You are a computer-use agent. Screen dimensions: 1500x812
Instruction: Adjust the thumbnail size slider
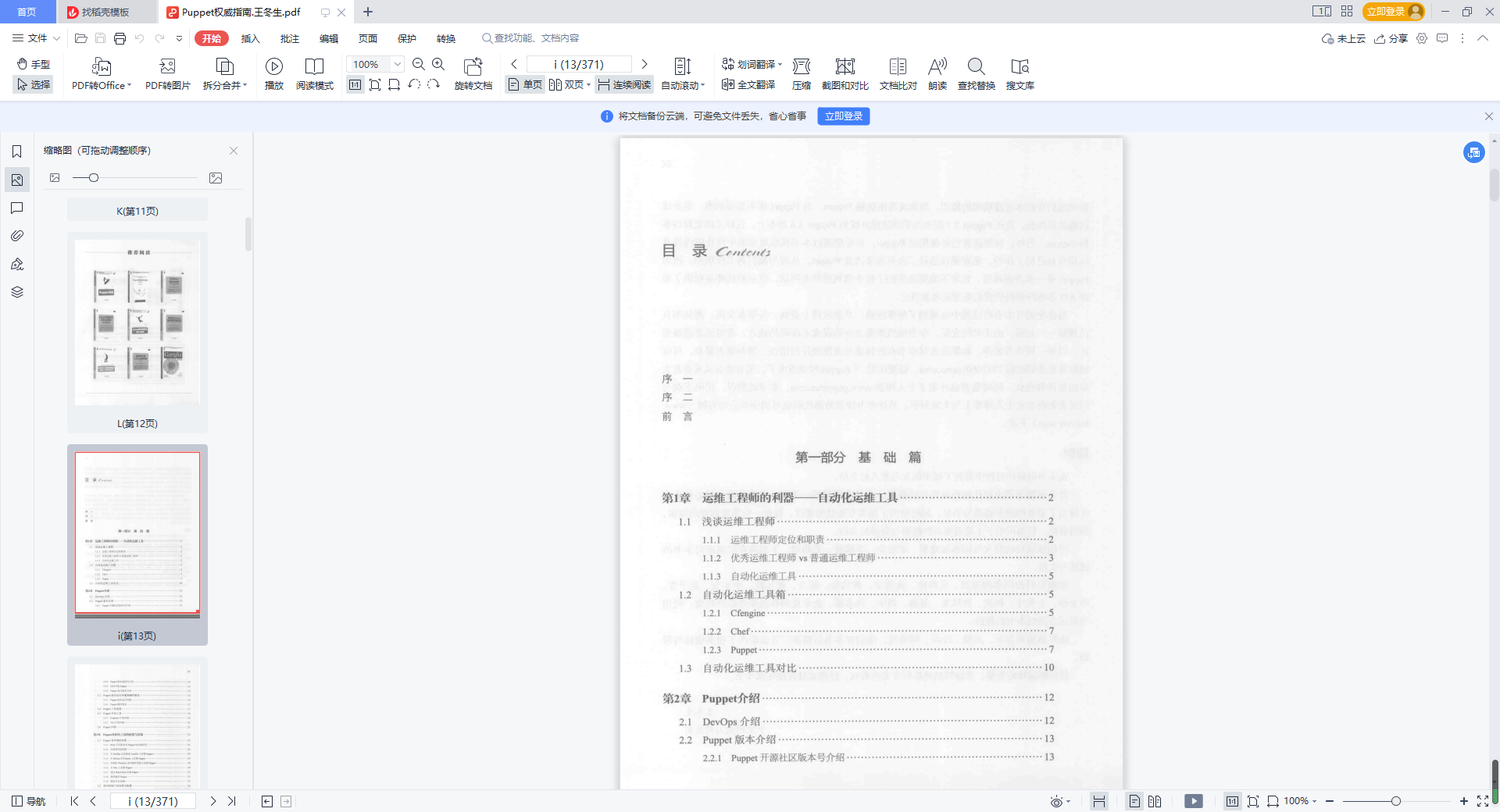(94, 178)
